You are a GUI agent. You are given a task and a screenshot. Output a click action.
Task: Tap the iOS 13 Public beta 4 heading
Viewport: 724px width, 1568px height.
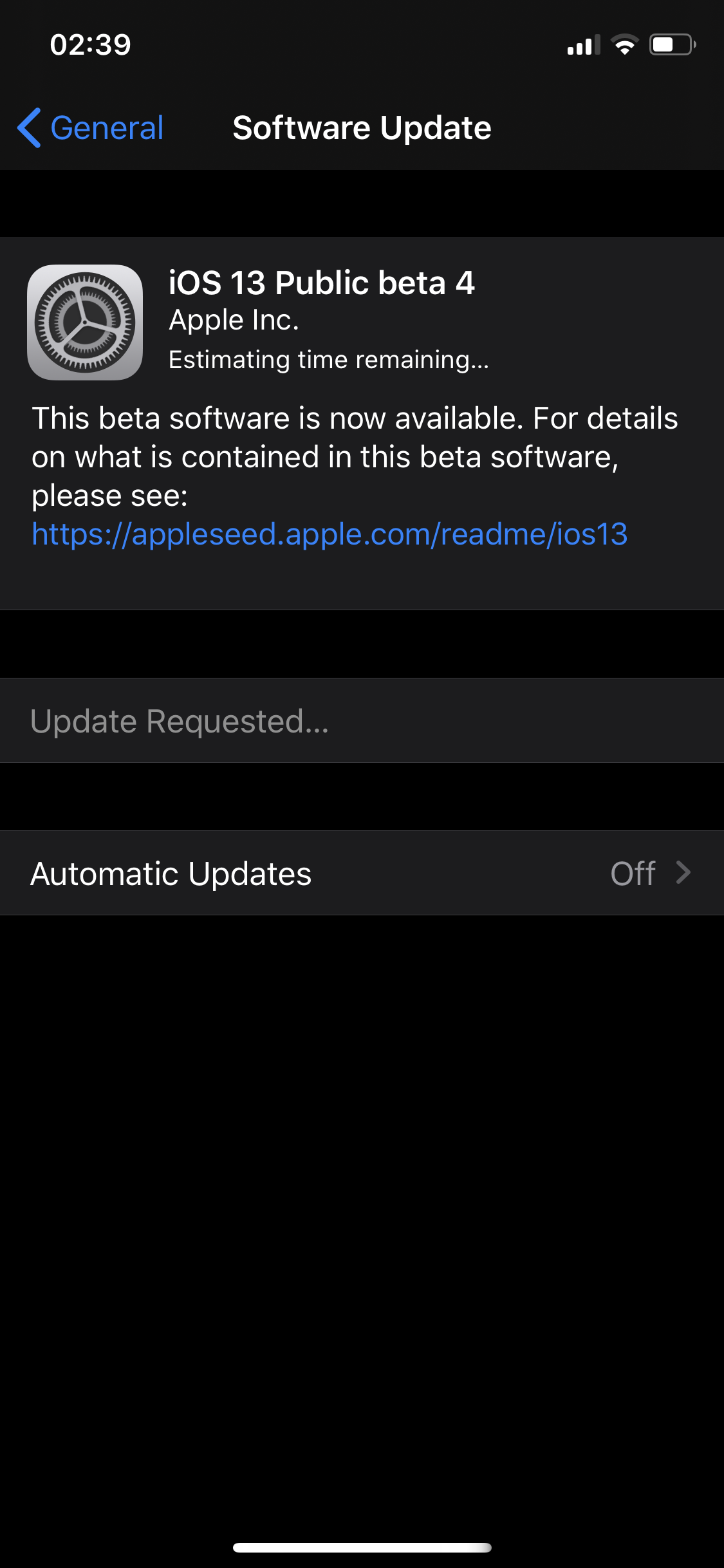point(322,283)
